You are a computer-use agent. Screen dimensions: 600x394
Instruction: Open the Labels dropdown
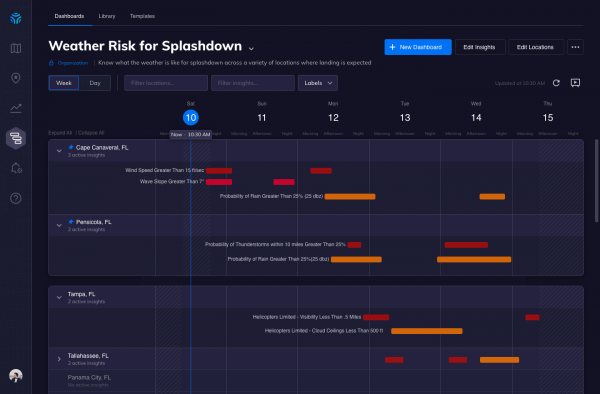318,83
